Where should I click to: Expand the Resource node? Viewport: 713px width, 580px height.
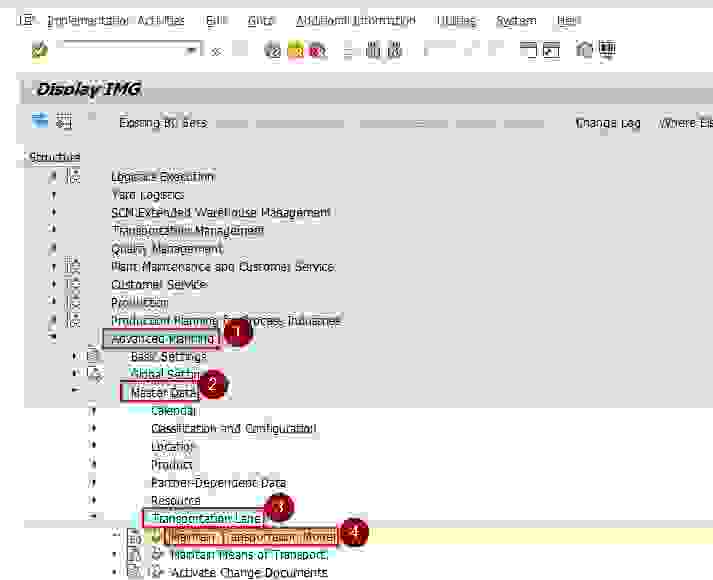pyautogui.click(x=93, y=500)
